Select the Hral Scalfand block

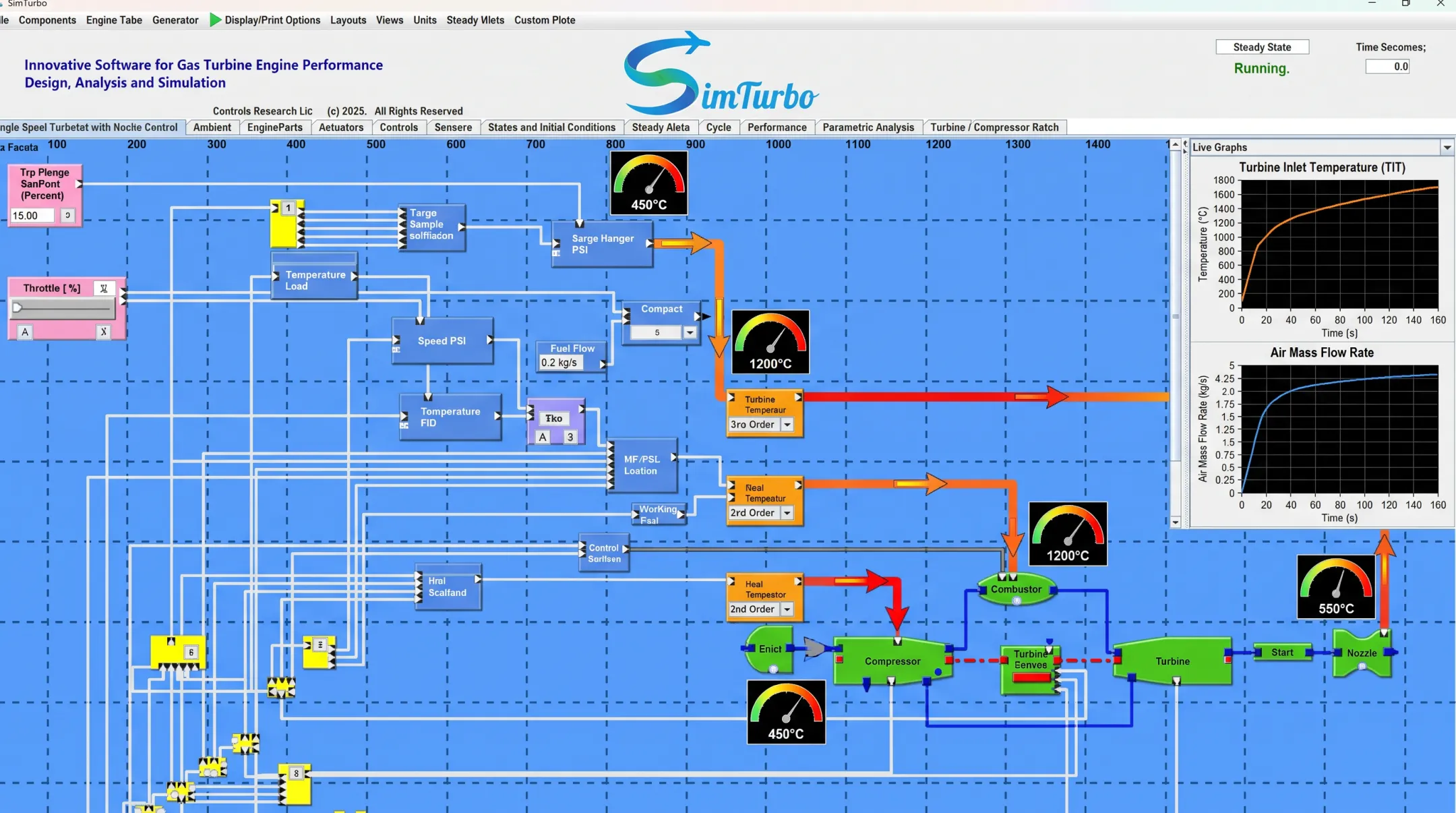click(448, 586)
